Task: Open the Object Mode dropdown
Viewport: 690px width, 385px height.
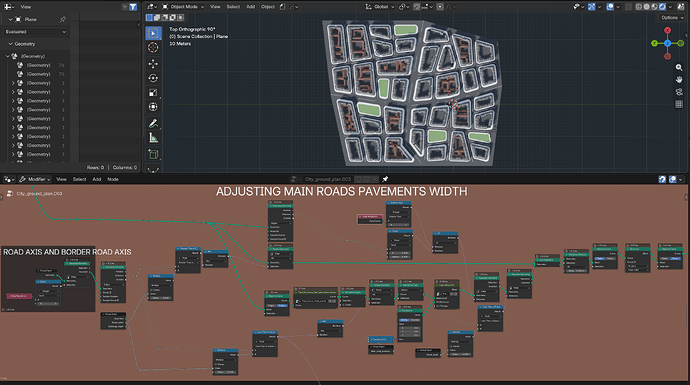Action: pyautogui.click(x=183, y=7)
